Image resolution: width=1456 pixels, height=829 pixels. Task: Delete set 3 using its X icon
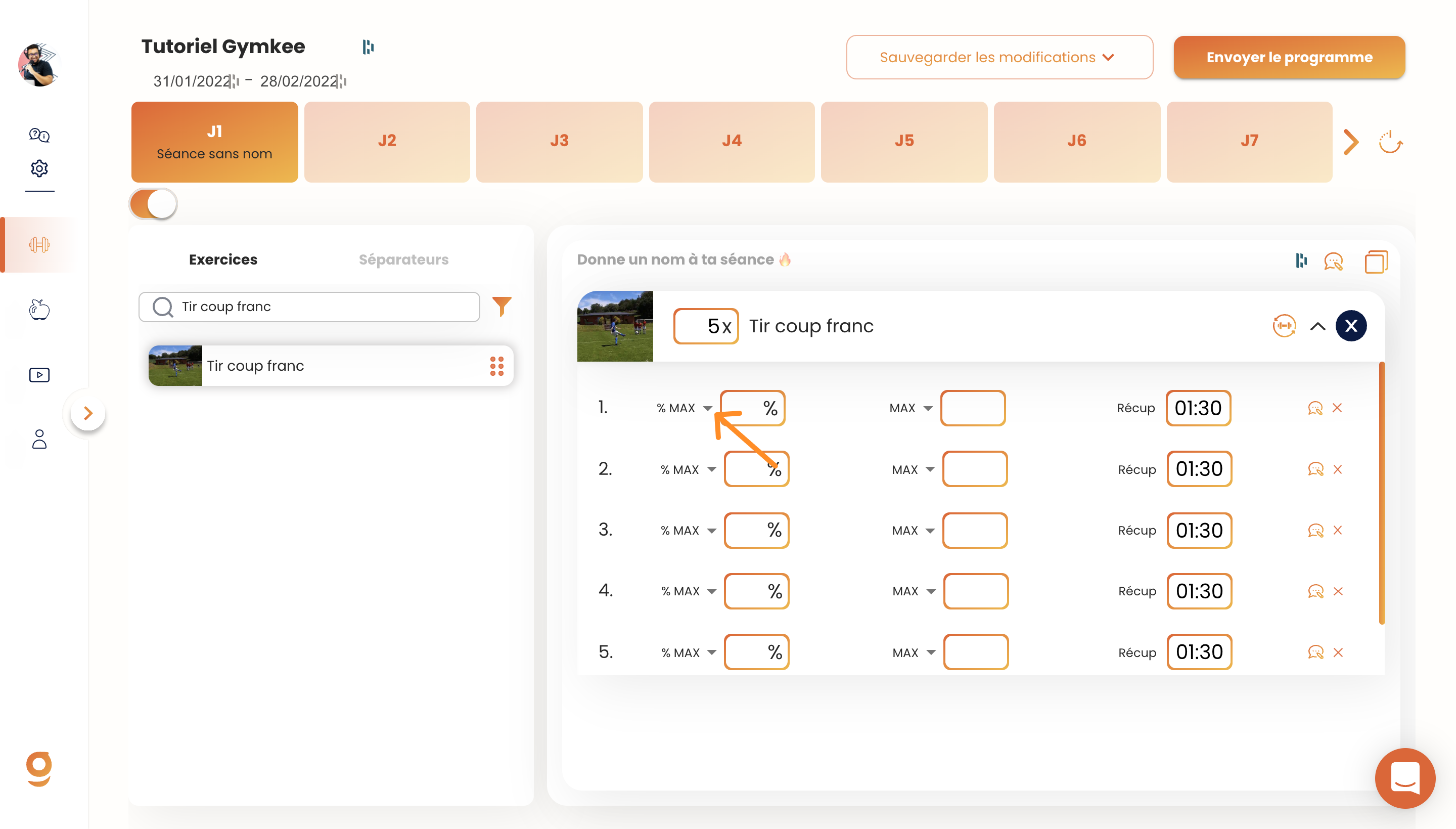point(1337,530)
